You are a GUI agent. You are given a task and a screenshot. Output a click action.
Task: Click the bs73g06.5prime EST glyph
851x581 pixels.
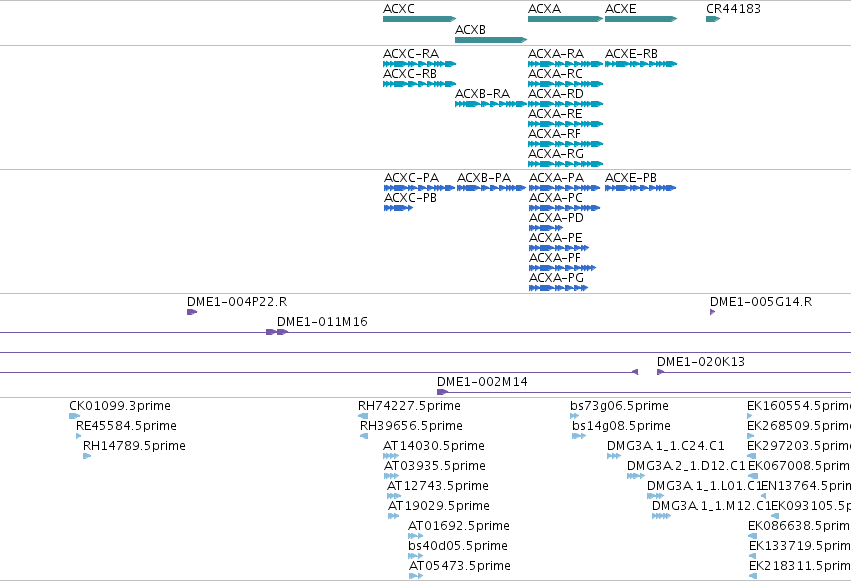[575, 416]
